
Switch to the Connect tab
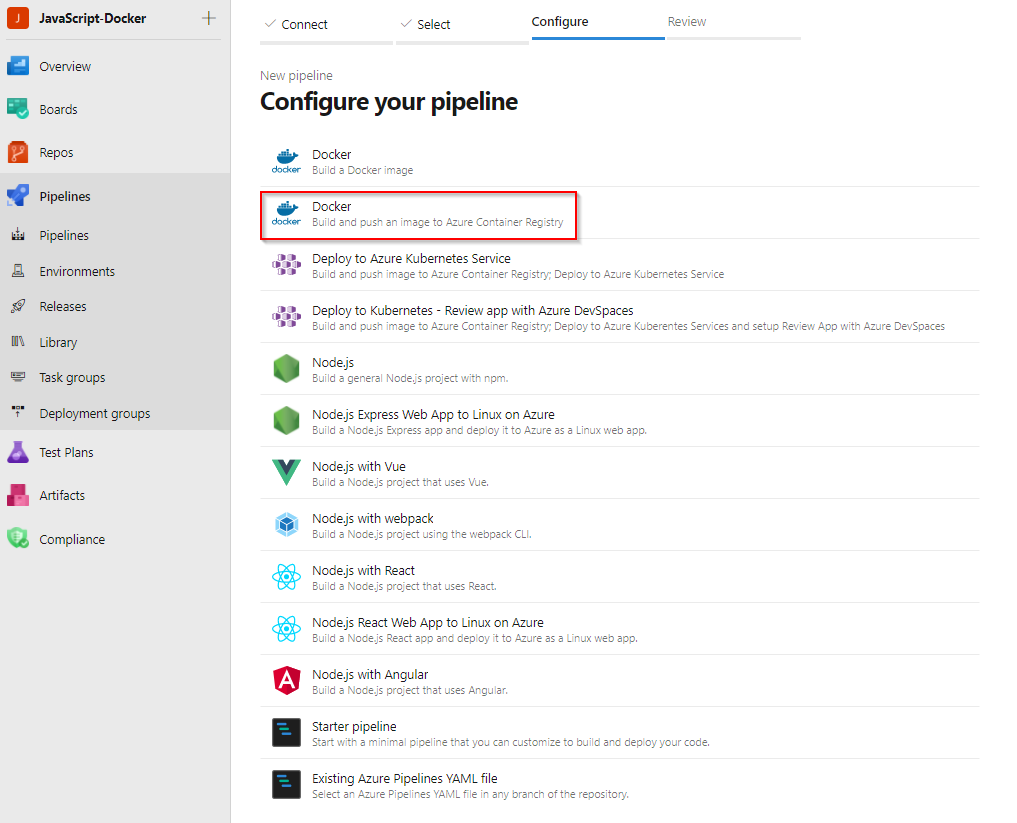pos(304,24)
